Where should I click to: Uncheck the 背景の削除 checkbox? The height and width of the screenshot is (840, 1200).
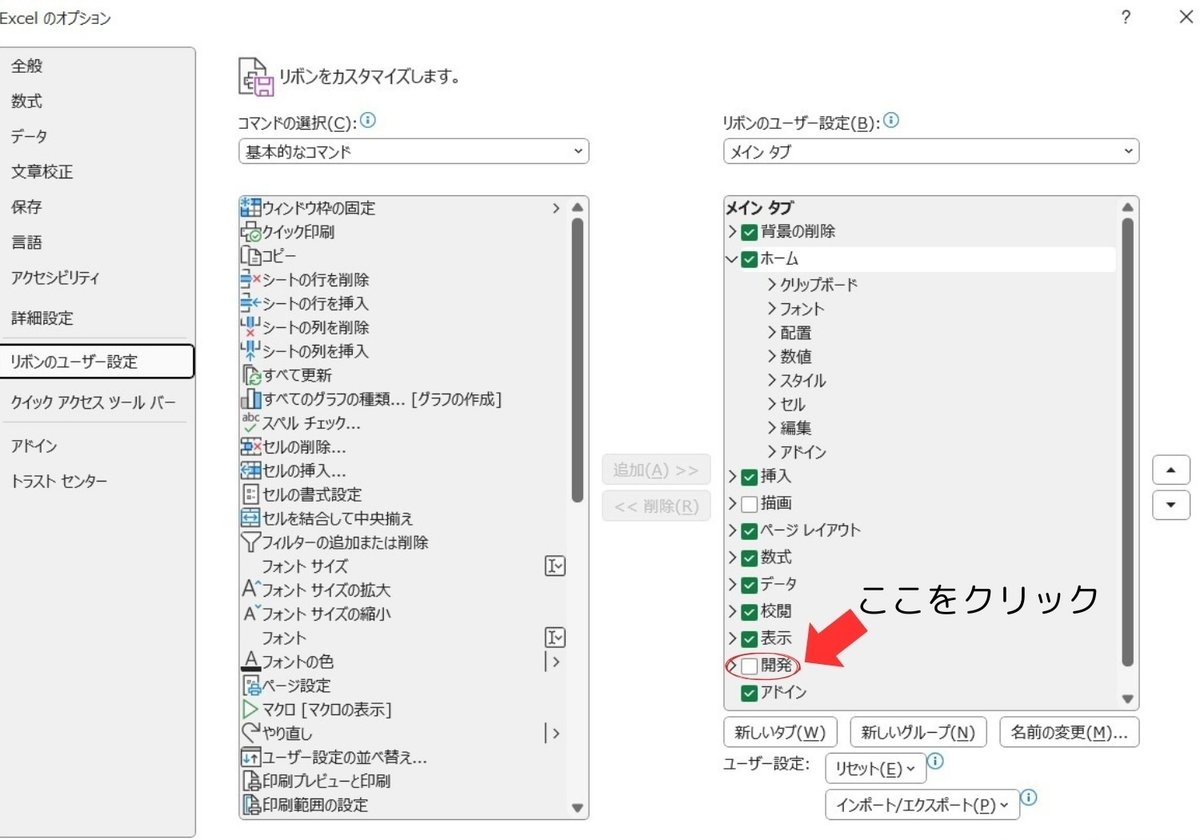(749, 232)
